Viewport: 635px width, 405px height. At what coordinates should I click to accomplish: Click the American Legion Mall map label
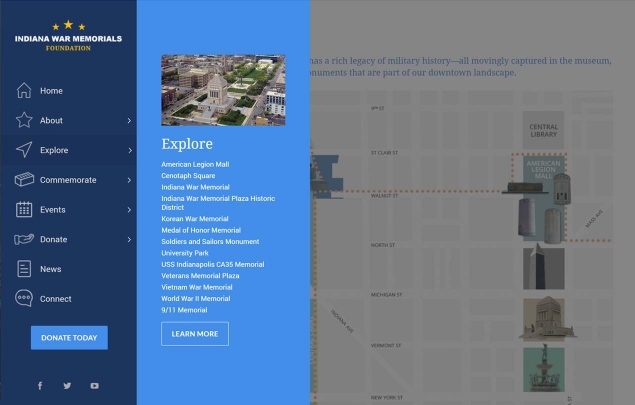[x=543, y=170]
